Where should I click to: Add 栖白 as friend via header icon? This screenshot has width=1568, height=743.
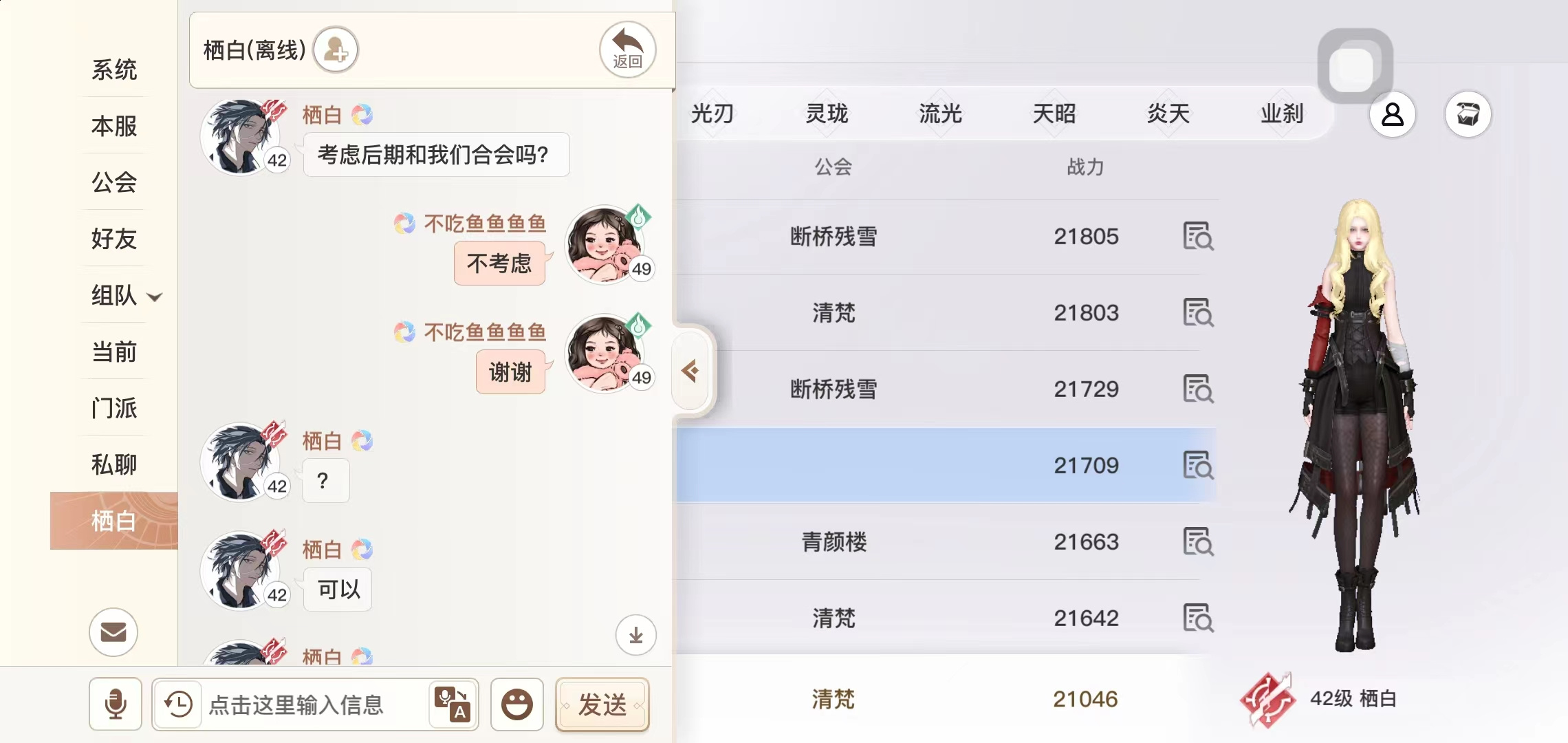point(336,50)
